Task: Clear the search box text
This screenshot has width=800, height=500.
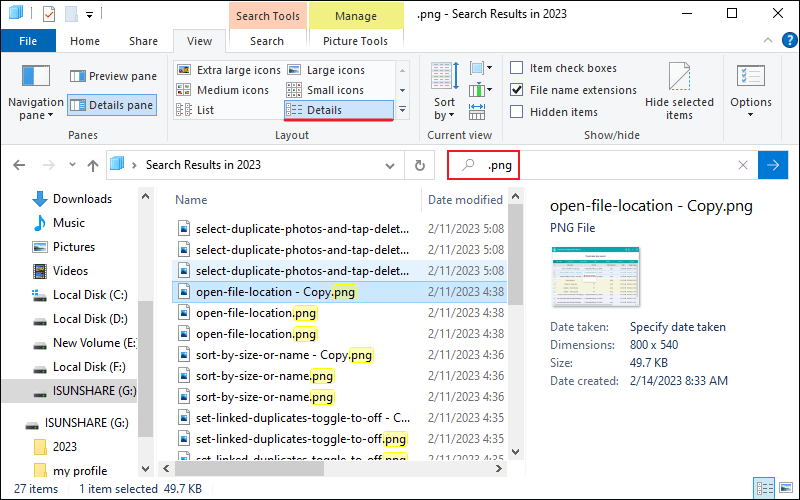Action: pos(743,165)
